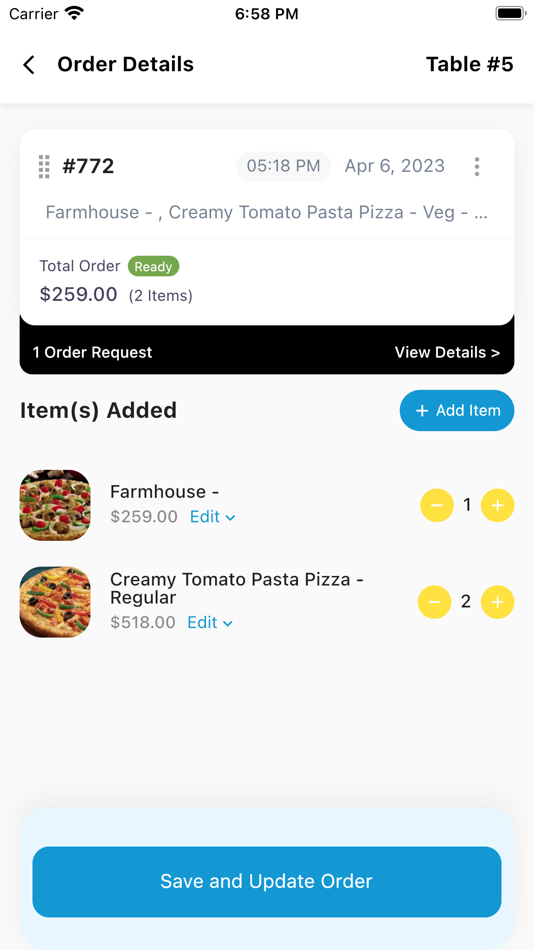The width and height of the screenshot is (534, 950).
Task: Save and Update Order
Action: 267,882
